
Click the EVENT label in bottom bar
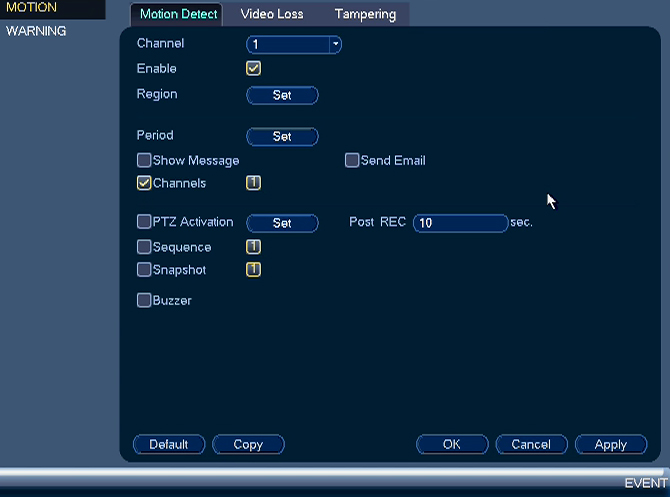(x=646, y=483)
